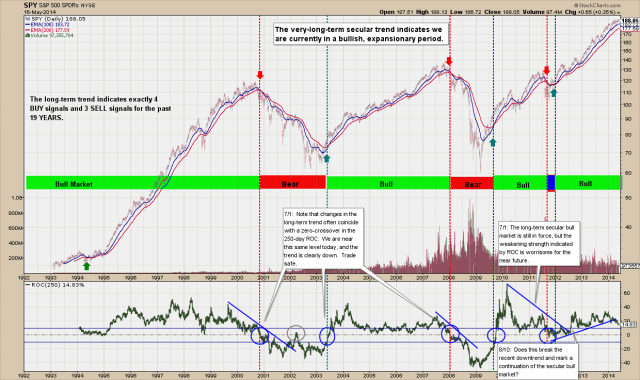
Task: Click the '-20' label on the ROC axis
Action: [627, 349]
